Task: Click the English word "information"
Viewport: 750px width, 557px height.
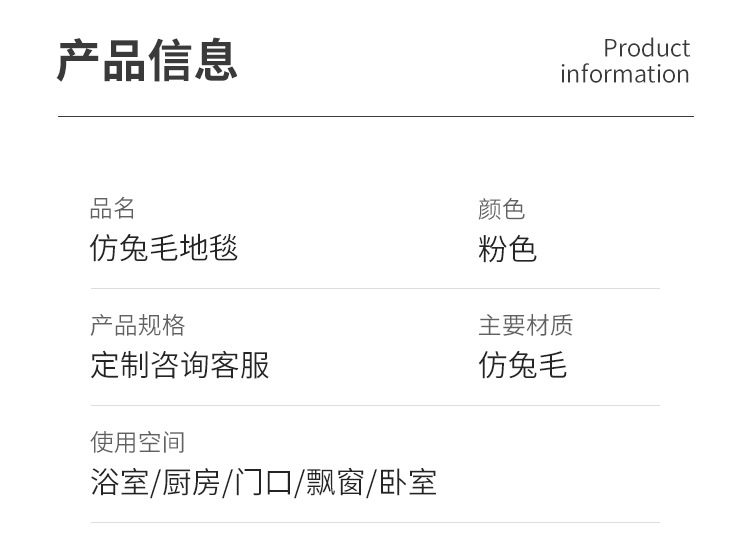Action: pyautogui.click(x=624, y=74)
